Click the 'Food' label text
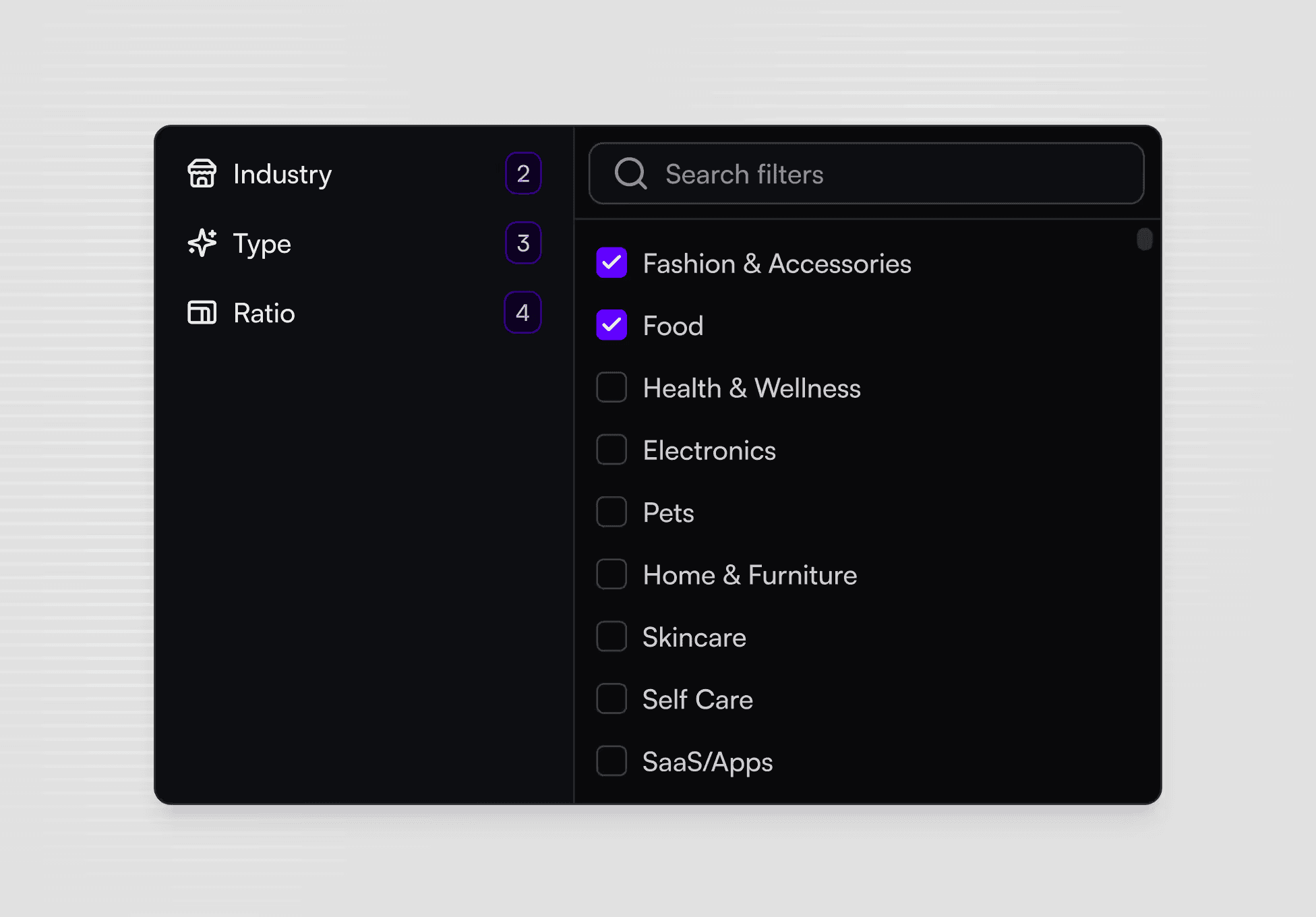The width and height of the screenshot is (1316, 917). click(x=673, y=326)
